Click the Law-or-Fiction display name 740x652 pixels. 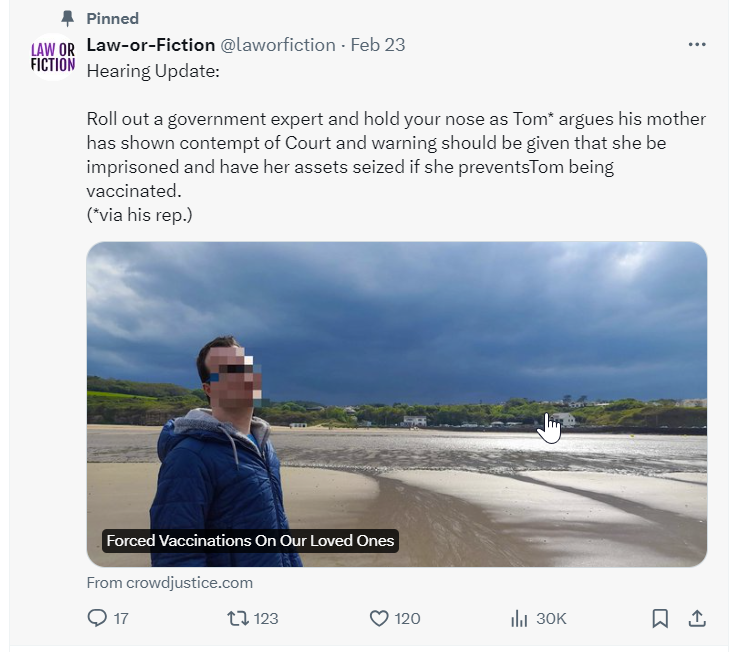151,45
